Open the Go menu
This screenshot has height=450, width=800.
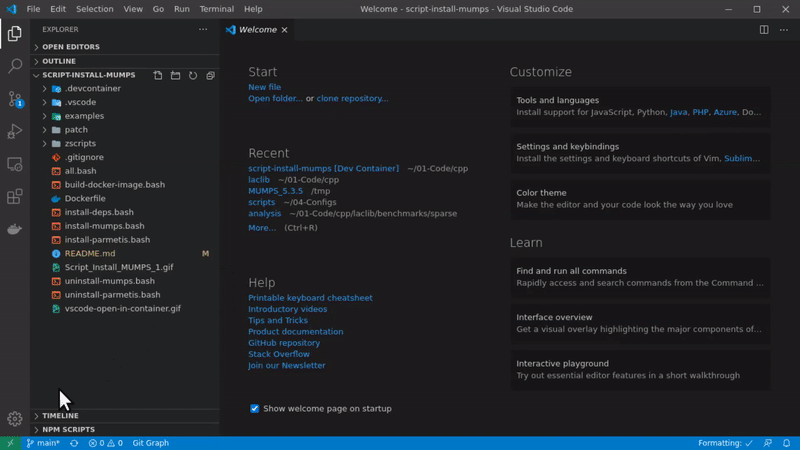[158, 9]
